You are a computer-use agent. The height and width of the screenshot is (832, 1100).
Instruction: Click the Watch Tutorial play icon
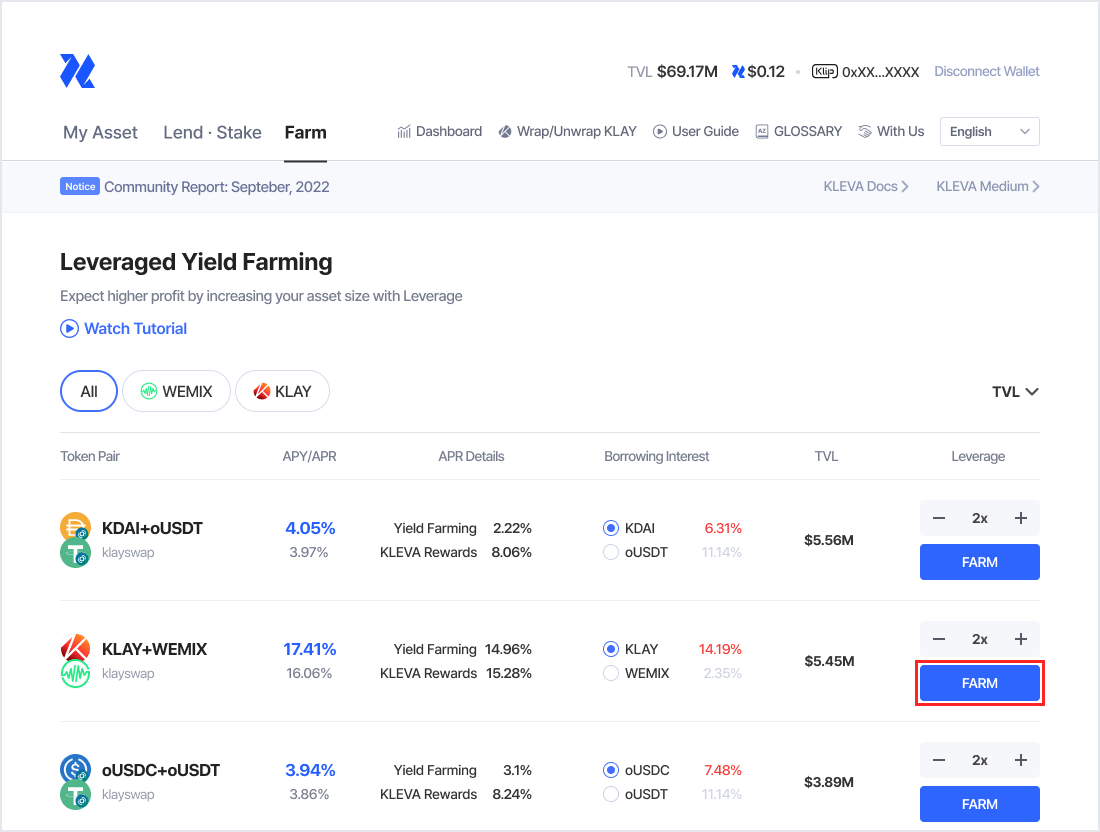click(69, 329)
